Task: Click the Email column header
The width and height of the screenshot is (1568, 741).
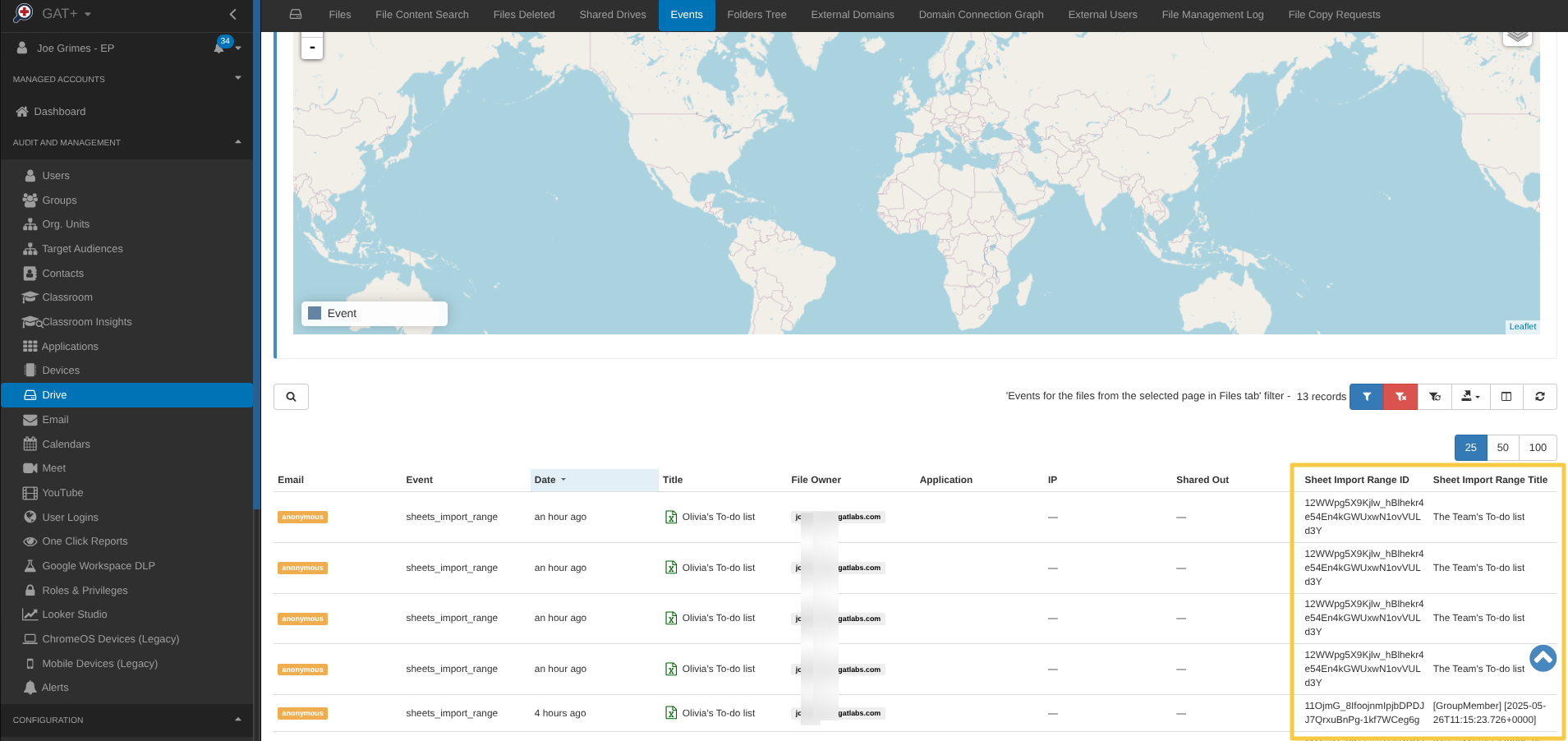Action: click(291, 480)
